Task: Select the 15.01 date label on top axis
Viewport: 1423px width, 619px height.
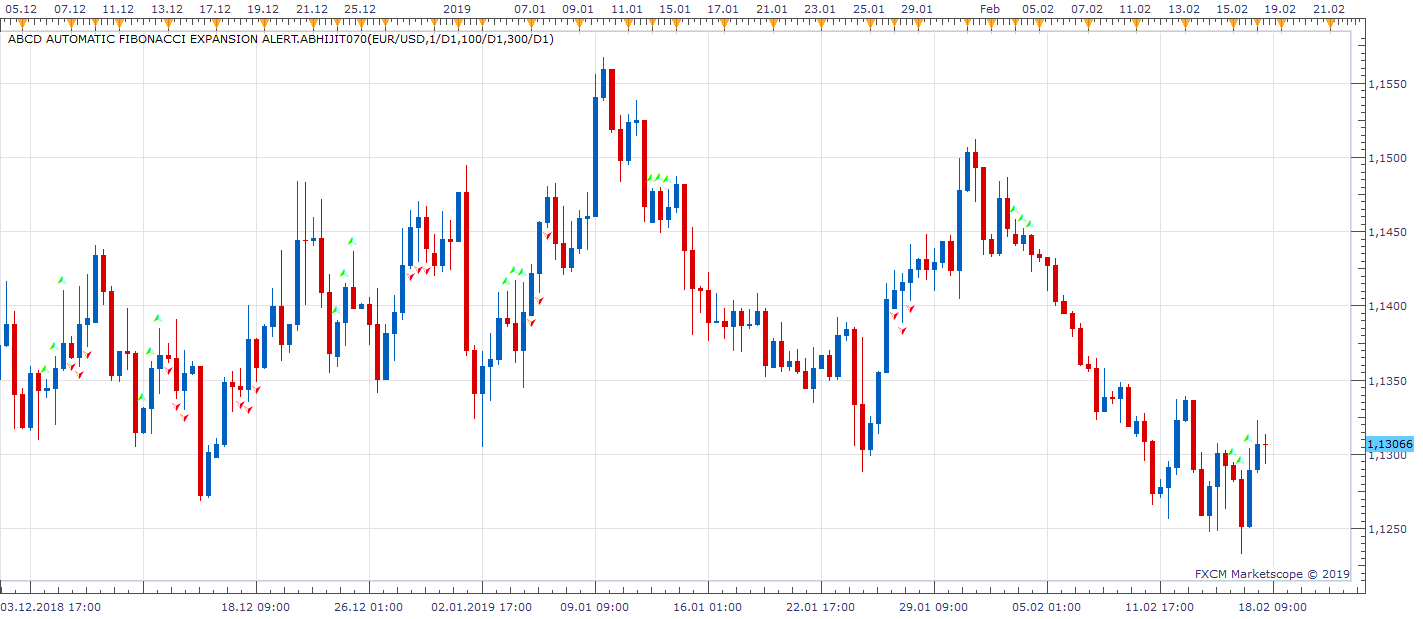Action: pos(675,8)
